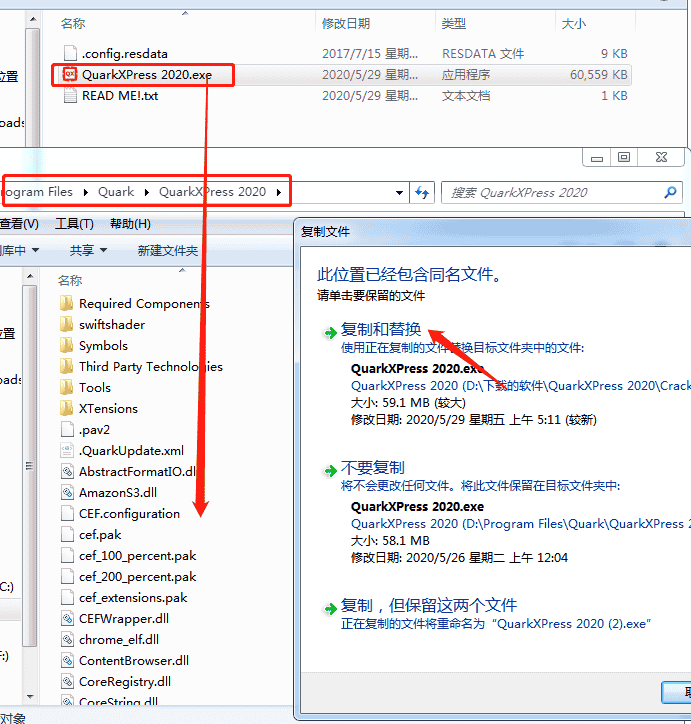Click the QuarkXPress 2020 breadcrumb segment
This screenshot has height=724, width=691.
pos(212,192)
